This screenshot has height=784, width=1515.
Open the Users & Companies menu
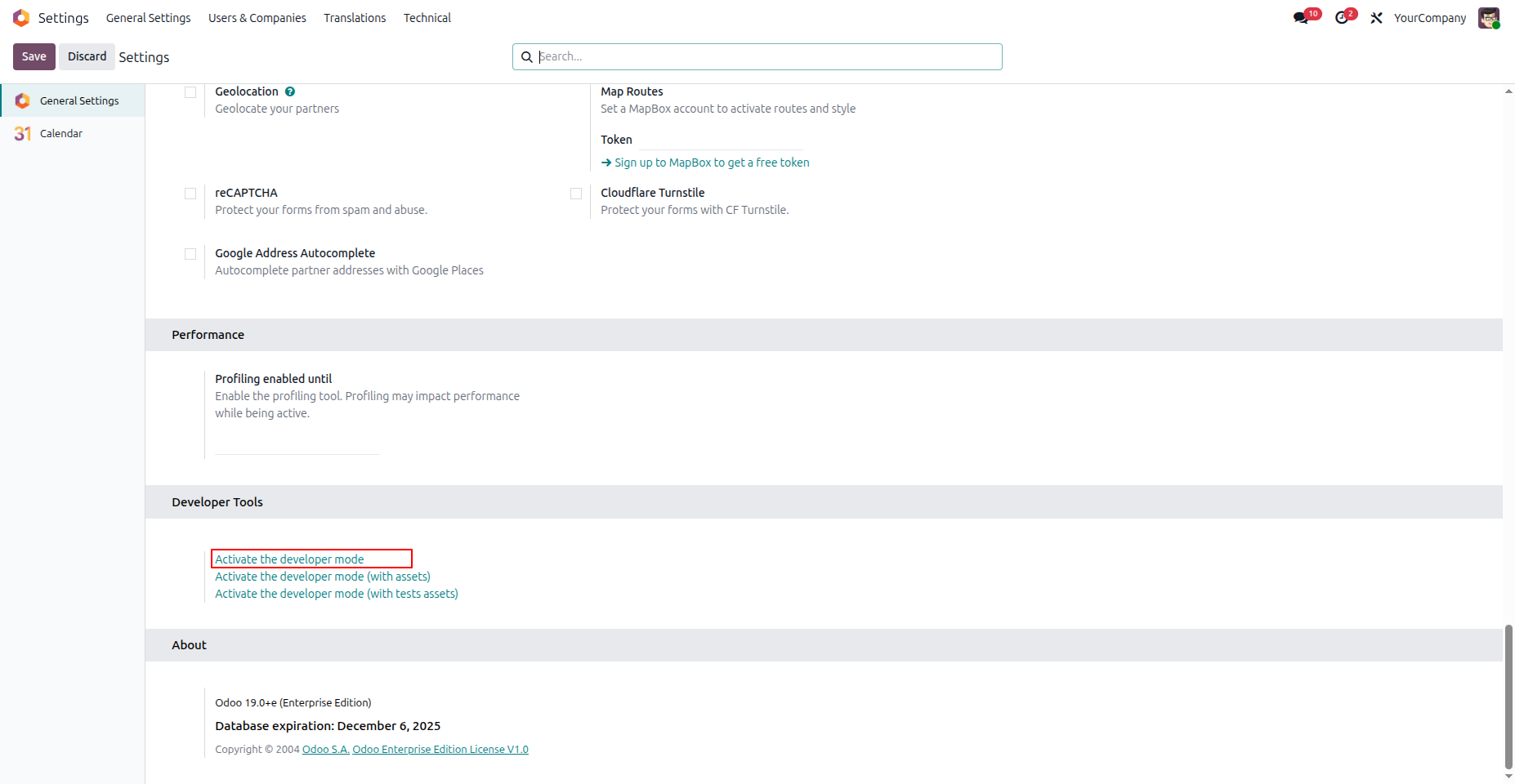point(257,18)
